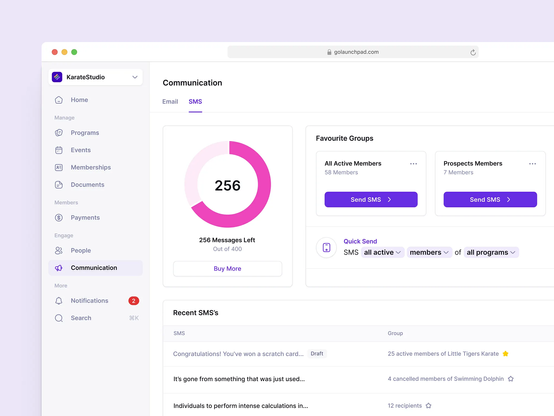
Task: Click the Payments dollar icon
Action: pyautogui.click(x=59, y=218)
